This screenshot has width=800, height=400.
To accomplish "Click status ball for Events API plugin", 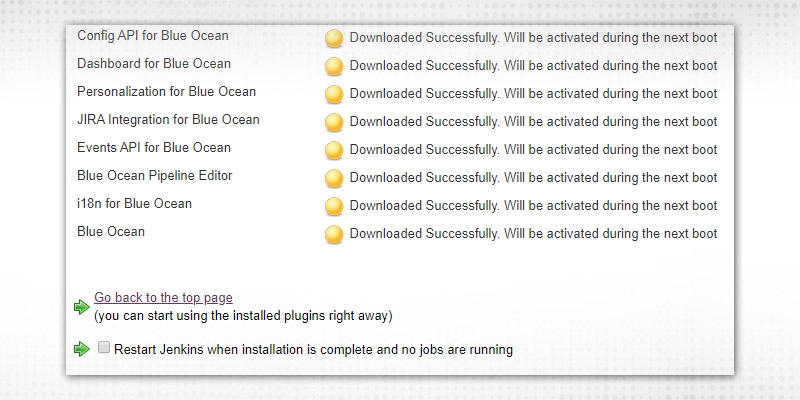I will (x=334, y=151).
